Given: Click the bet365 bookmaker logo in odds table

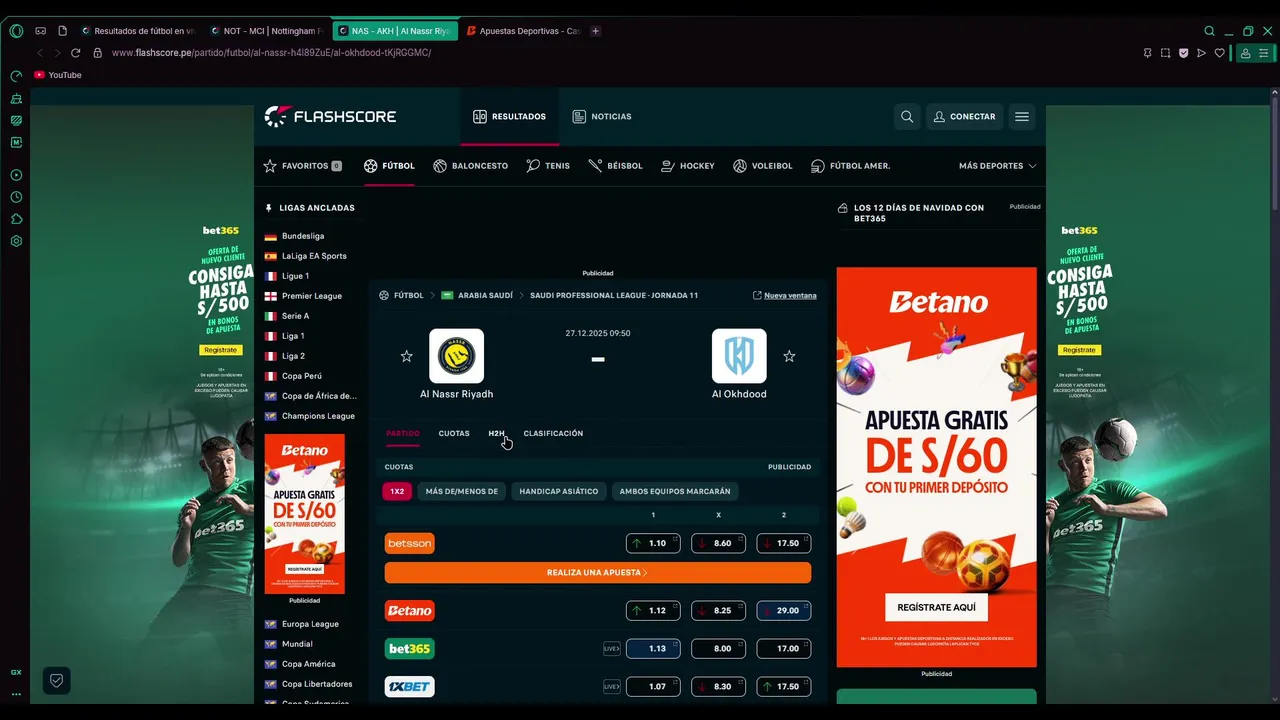Looking at the screenshot, I should coord(410,649).
